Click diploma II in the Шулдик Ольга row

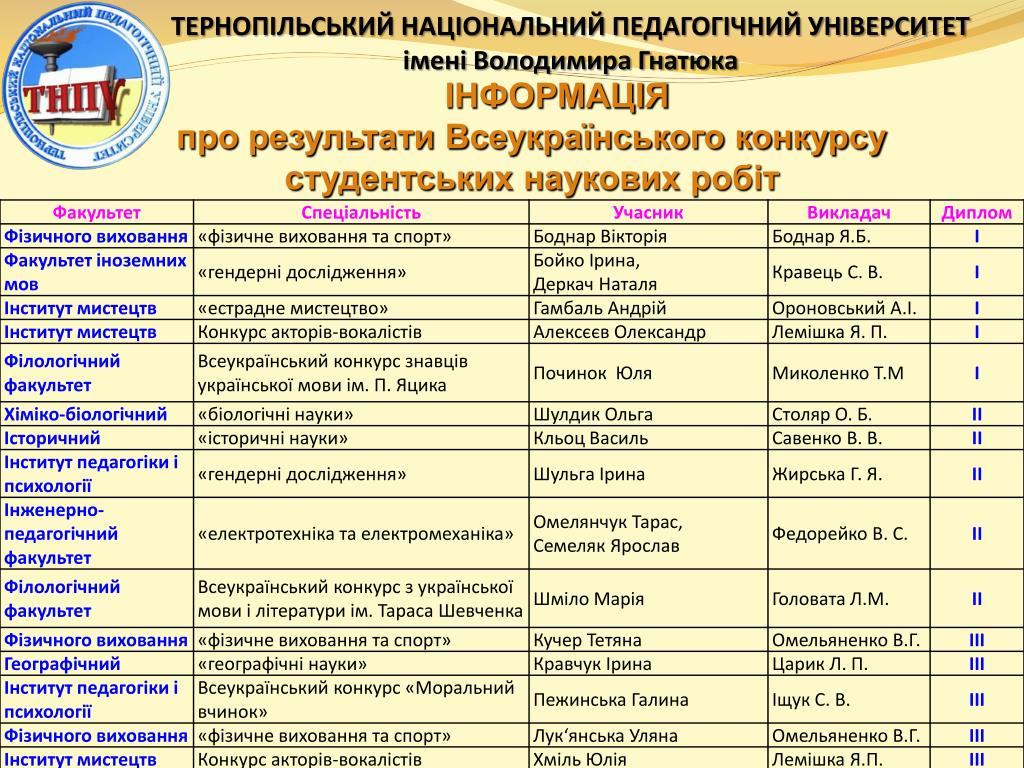click(976, 414)
